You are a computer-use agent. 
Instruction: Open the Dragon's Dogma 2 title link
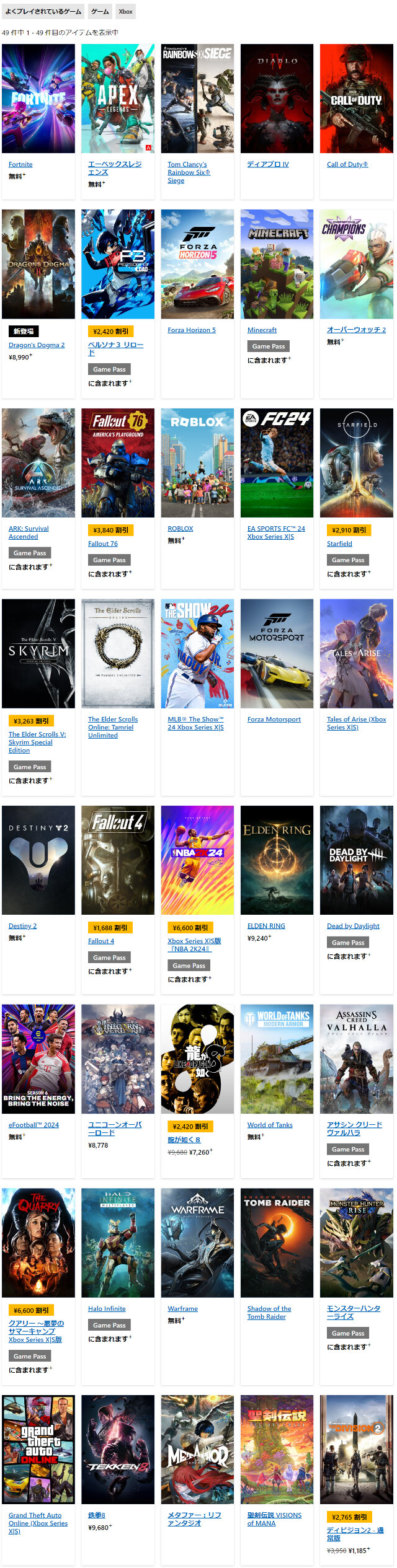(37, 345)
